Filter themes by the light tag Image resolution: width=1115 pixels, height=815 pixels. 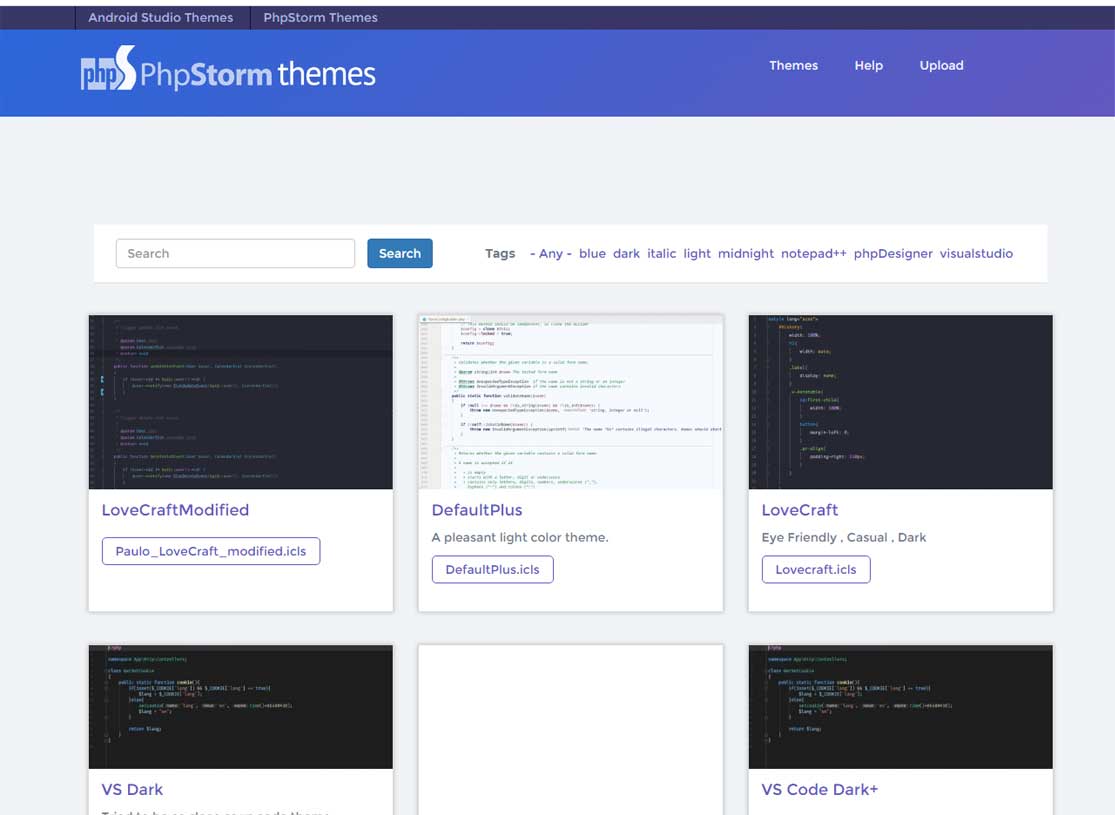[697, 253]
